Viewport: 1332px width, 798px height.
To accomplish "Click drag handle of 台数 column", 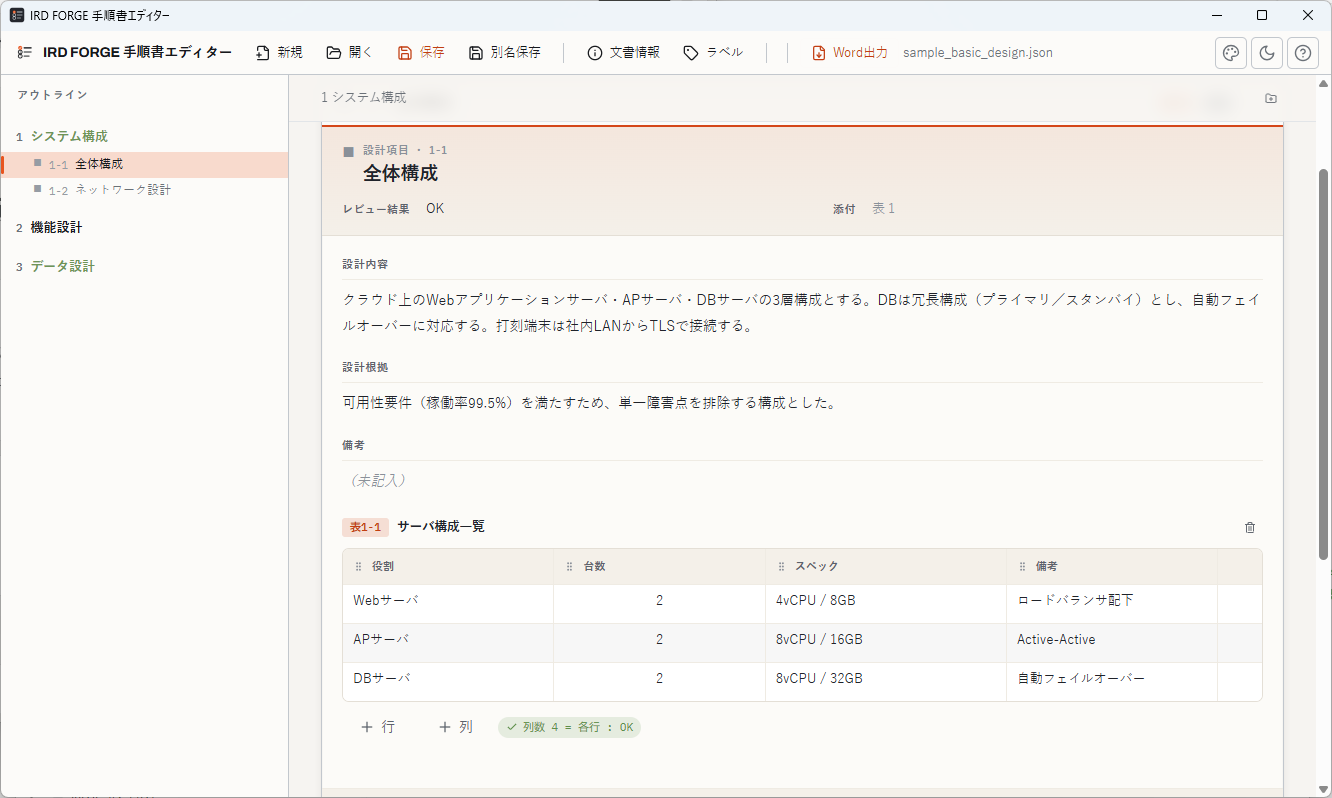I will point(570,566).
